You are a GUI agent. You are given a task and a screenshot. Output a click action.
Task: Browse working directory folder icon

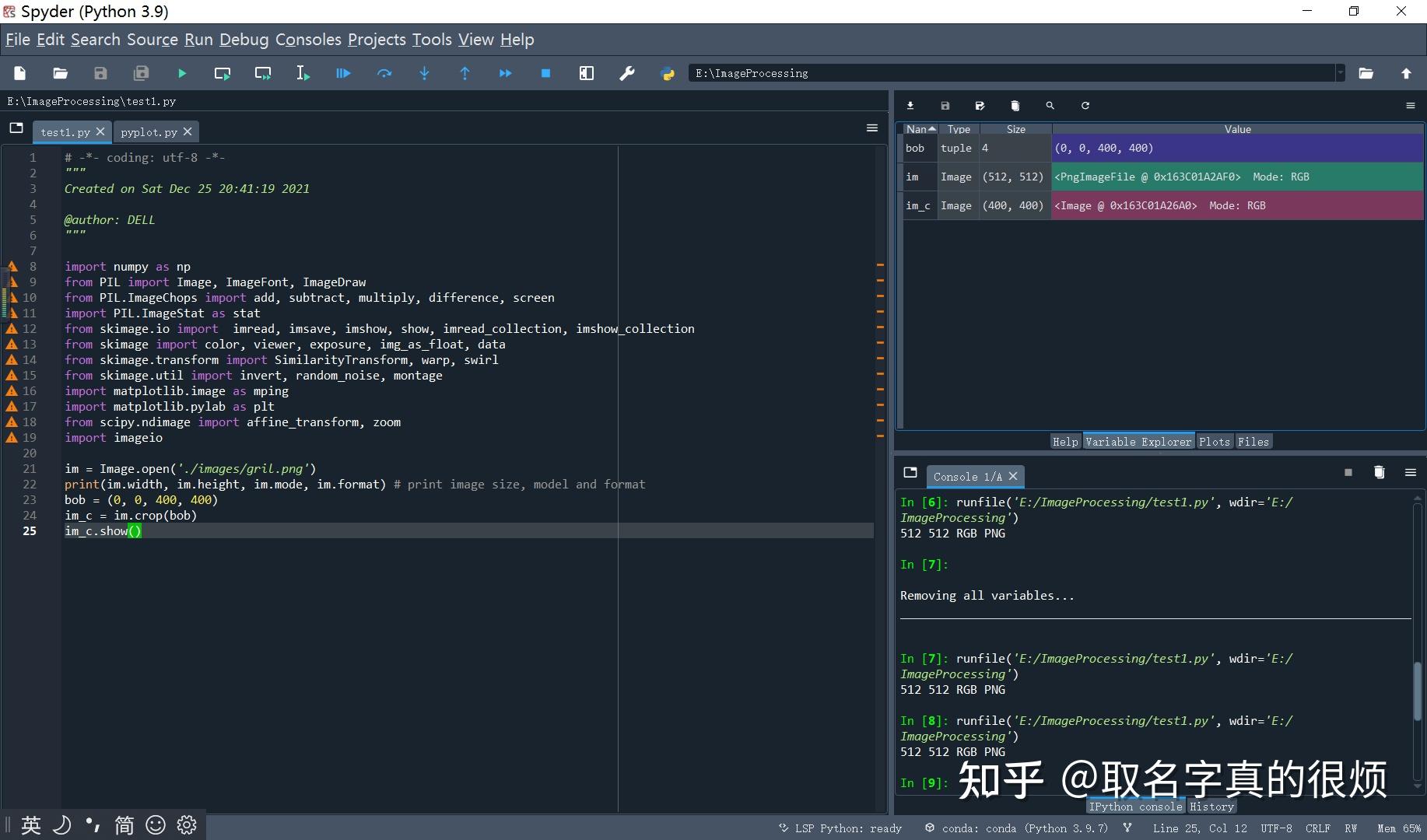(x=1366, y=73)
